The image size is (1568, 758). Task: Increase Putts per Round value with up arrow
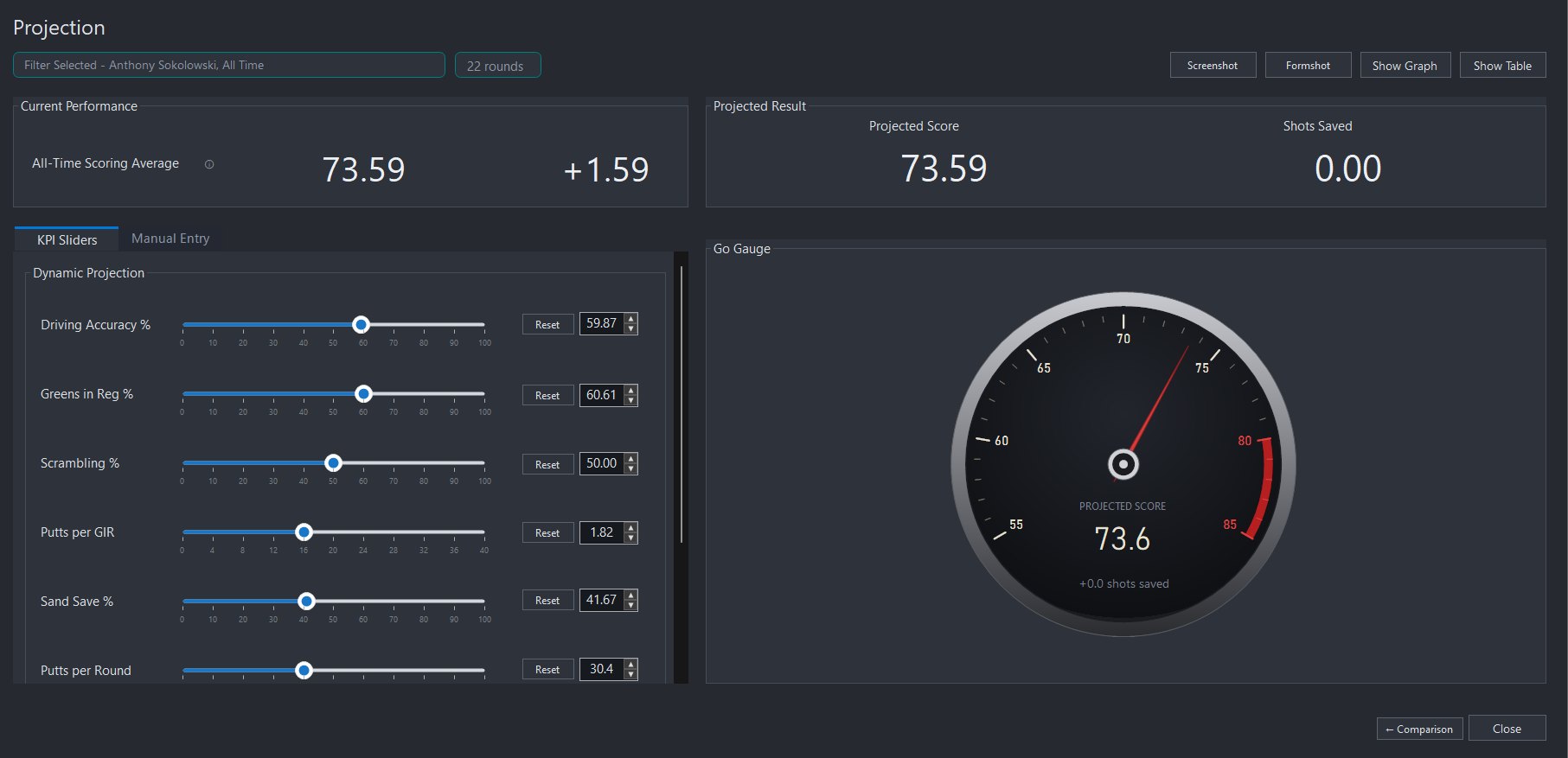pyautogui.click(x=631, y=665)
